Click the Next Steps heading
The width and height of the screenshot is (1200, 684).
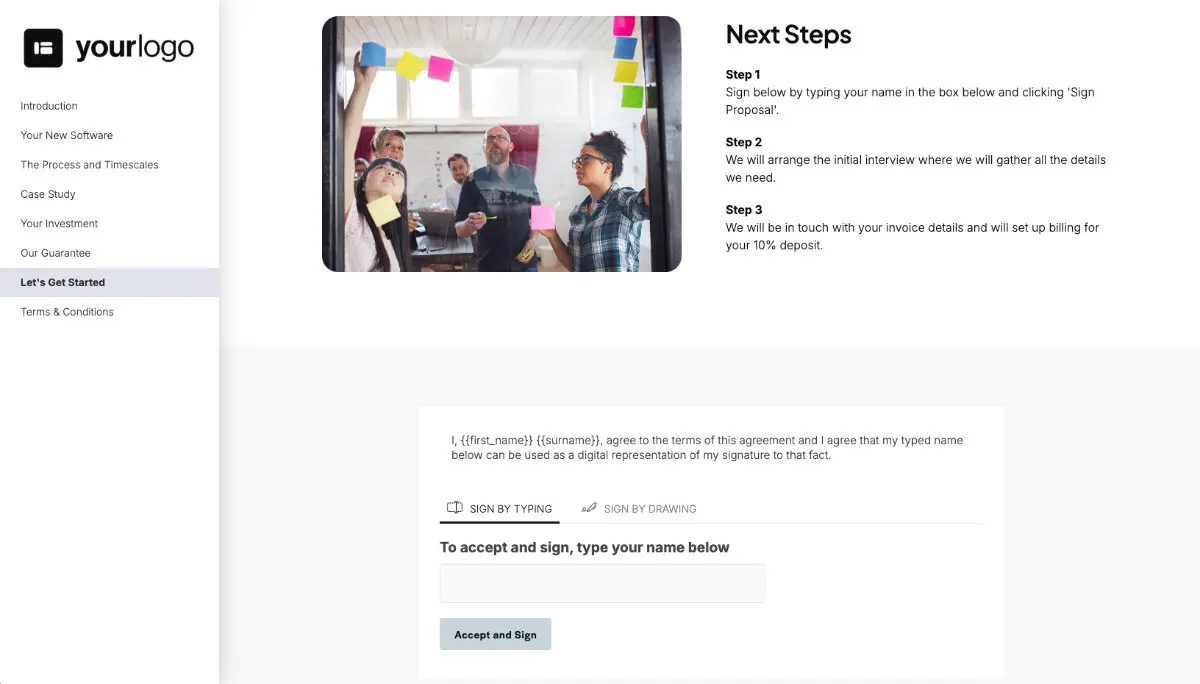788,35
